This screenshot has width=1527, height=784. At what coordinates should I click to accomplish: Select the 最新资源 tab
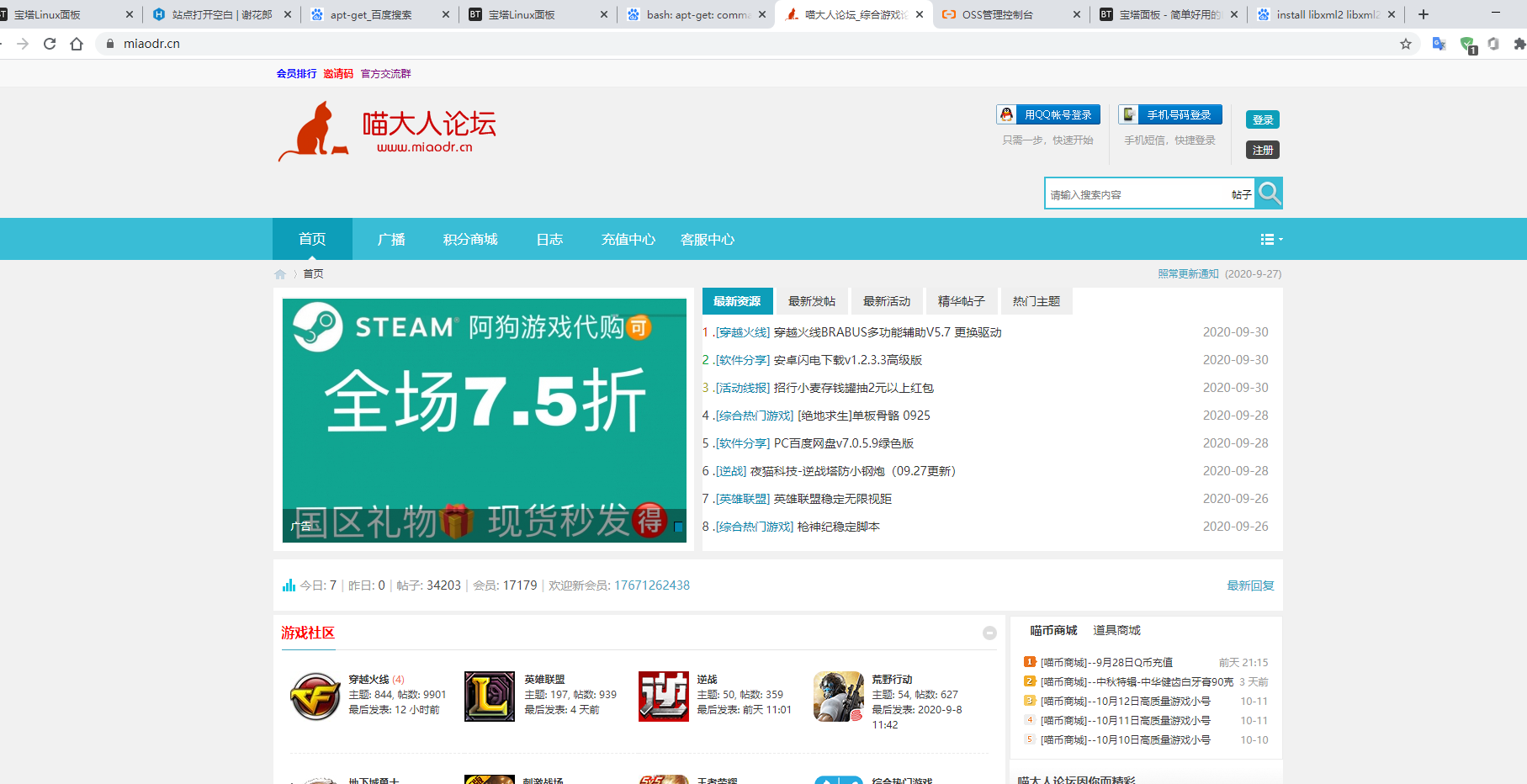[737, 301]
